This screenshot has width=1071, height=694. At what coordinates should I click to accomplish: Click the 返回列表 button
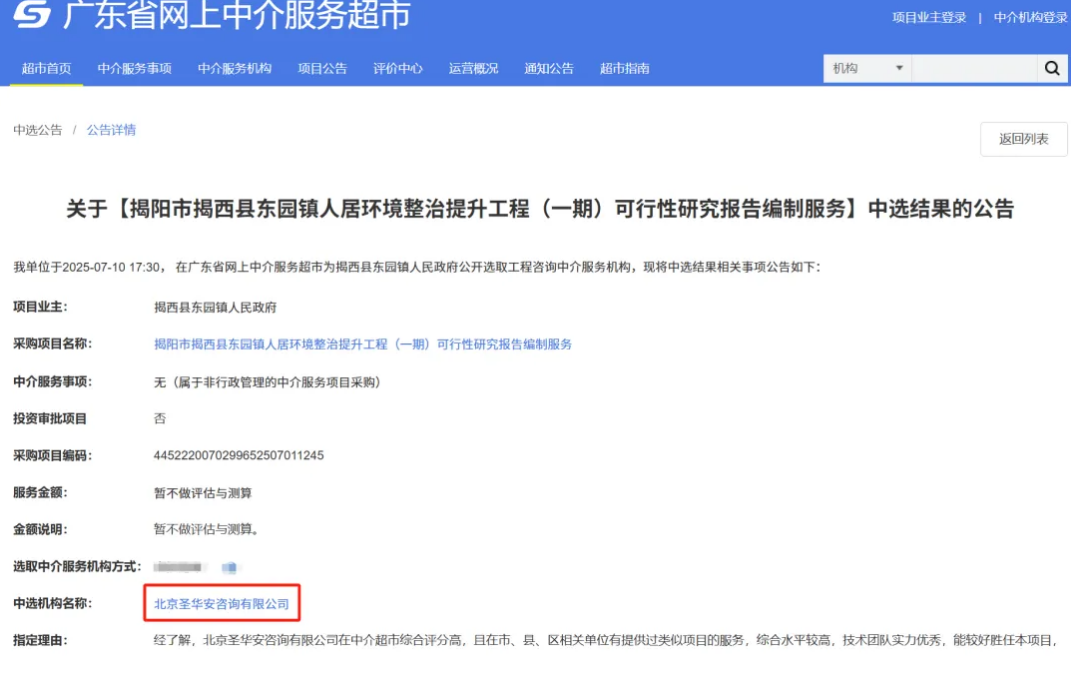1023,139
